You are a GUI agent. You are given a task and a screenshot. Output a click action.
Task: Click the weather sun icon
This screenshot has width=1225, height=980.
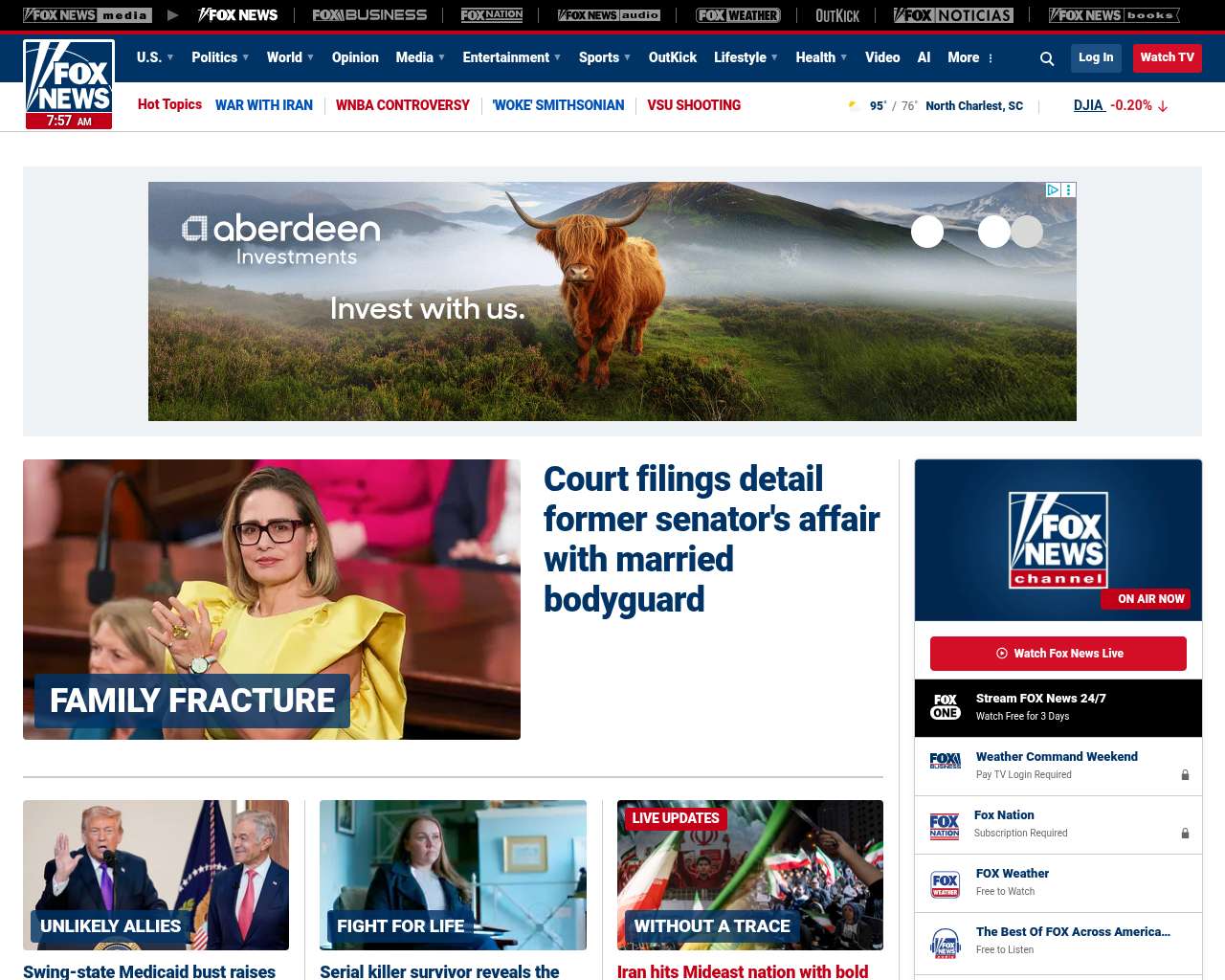click(x=855, y=106)
